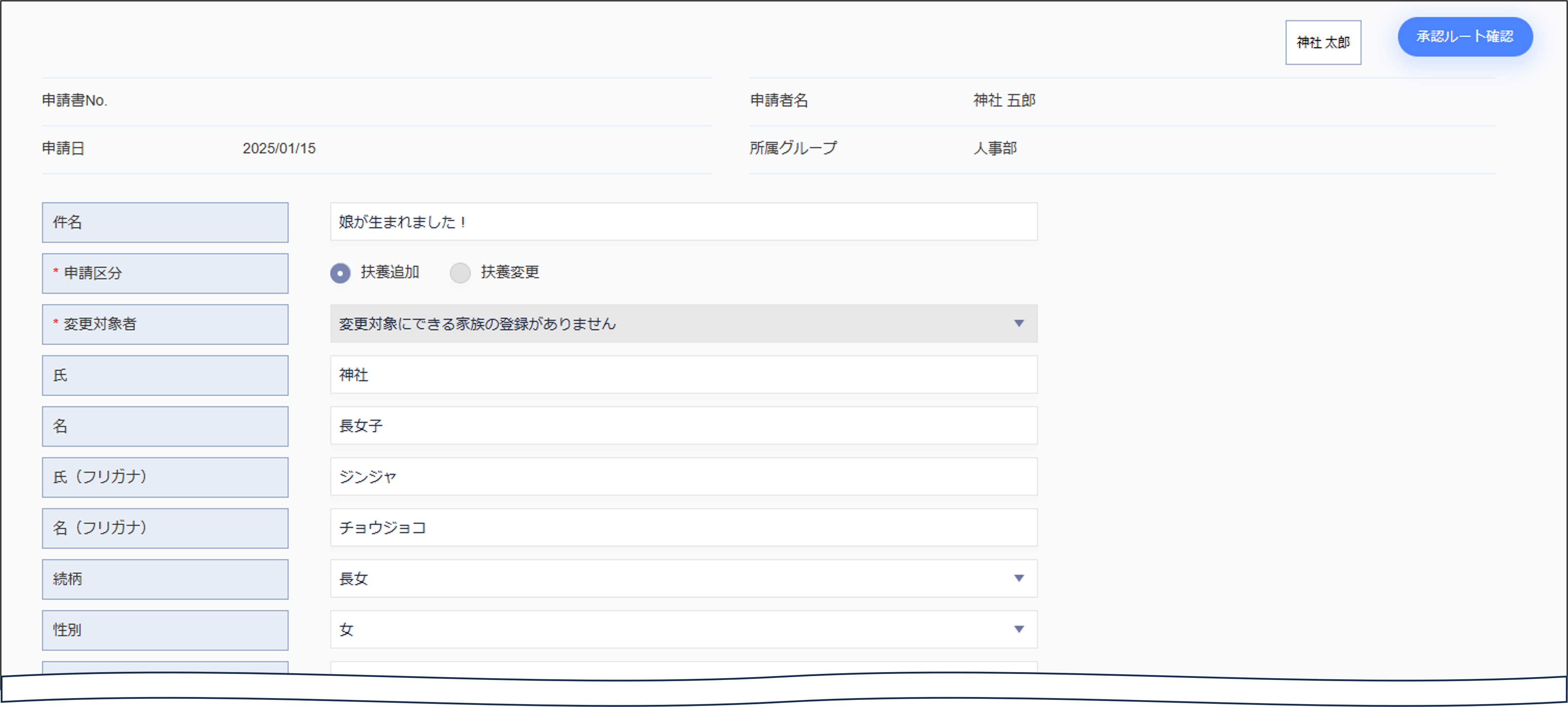Click the 扶養追加 label text
The height and width of the screenshot is (707, 1568).
click(390, 272)
